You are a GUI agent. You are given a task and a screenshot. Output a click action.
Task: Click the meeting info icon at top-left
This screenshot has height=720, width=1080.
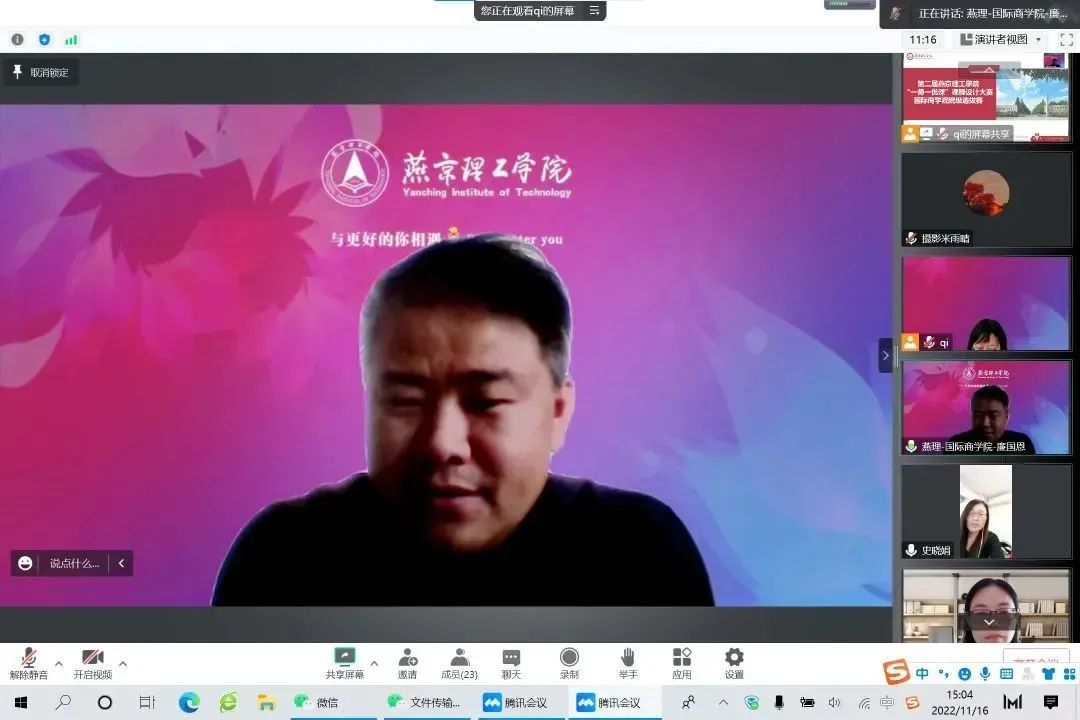(17, 40)
